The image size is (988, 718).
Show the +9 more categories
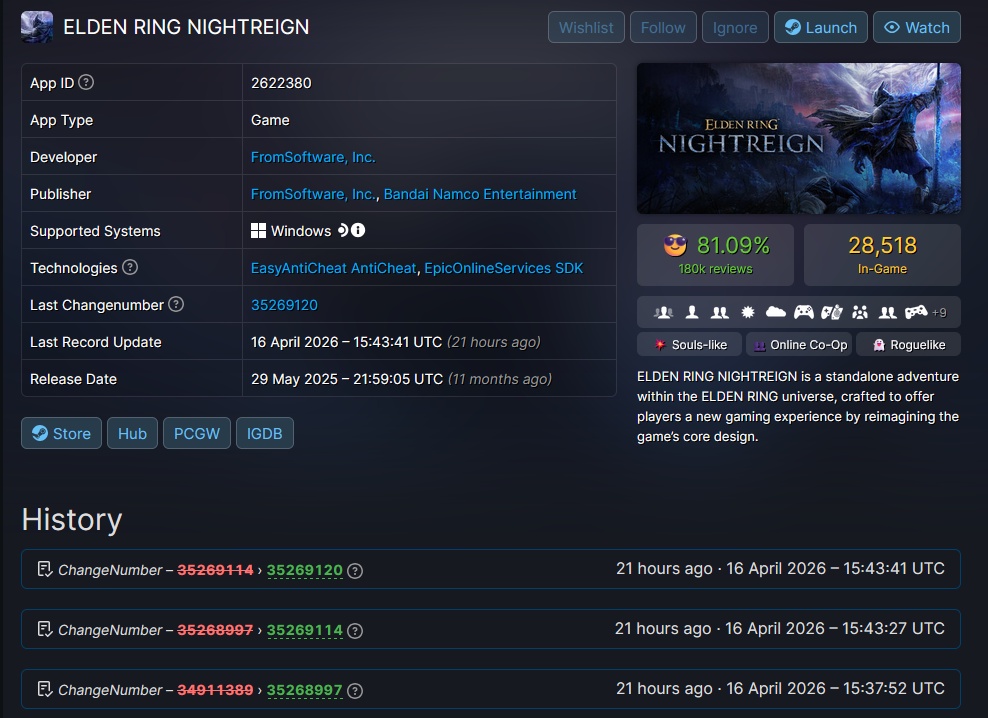939,313
